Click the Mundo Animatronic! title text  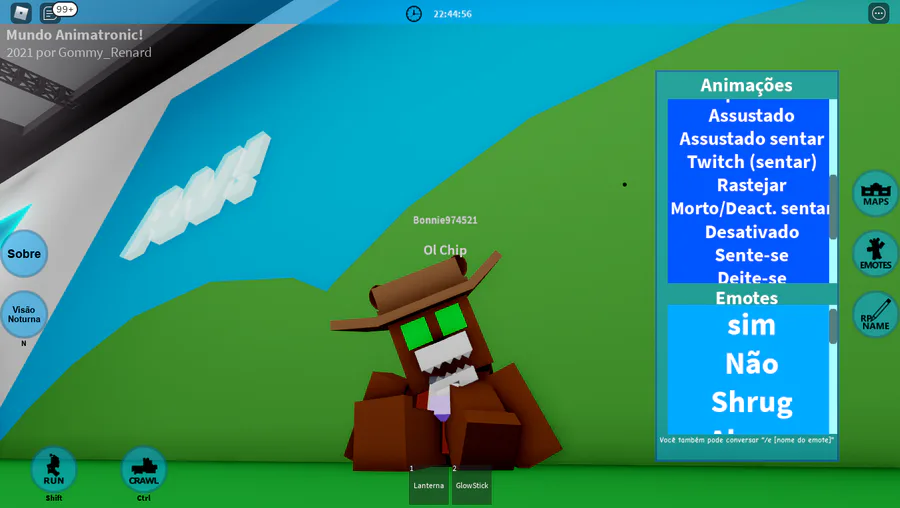[x=75, y=34]
